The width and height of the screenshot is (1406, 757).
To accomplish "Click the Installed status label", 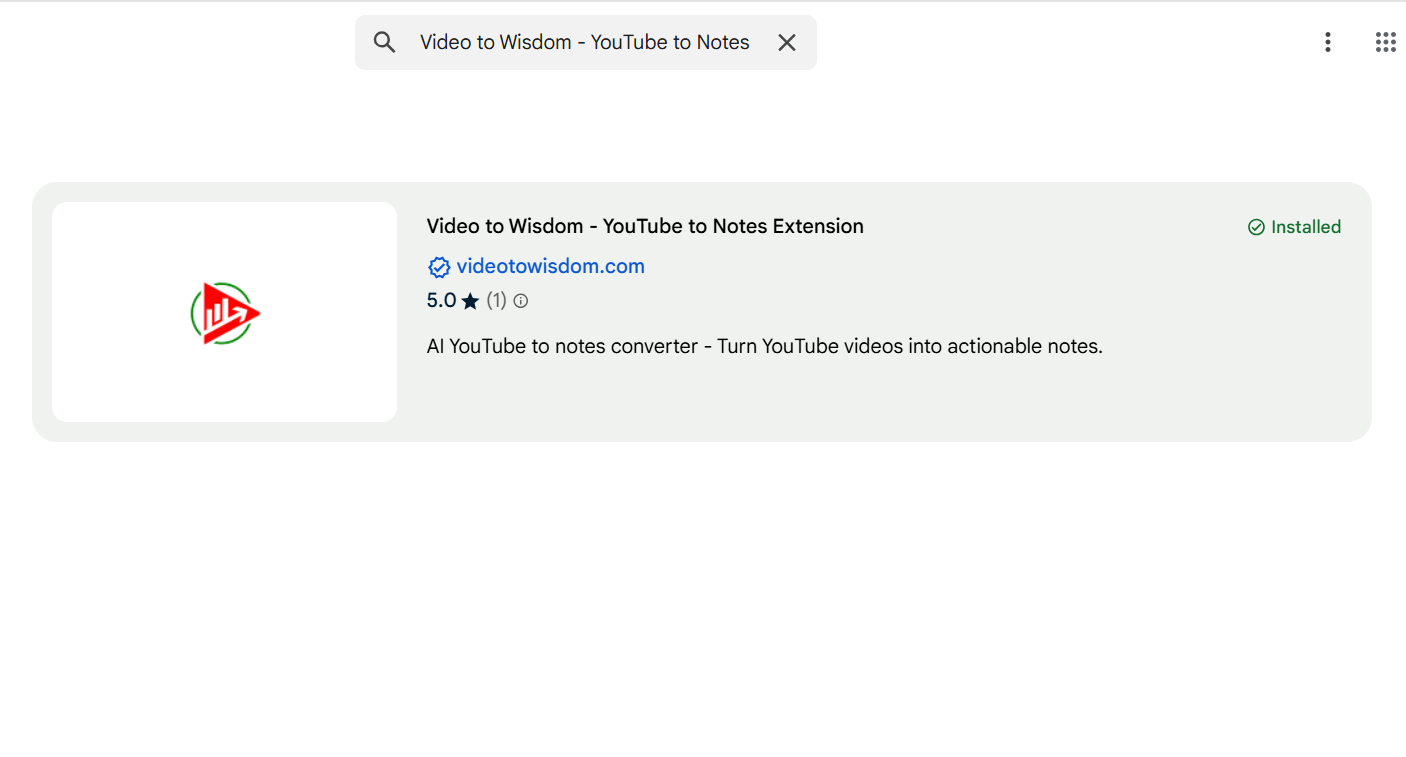I will tap(1306, 227).
